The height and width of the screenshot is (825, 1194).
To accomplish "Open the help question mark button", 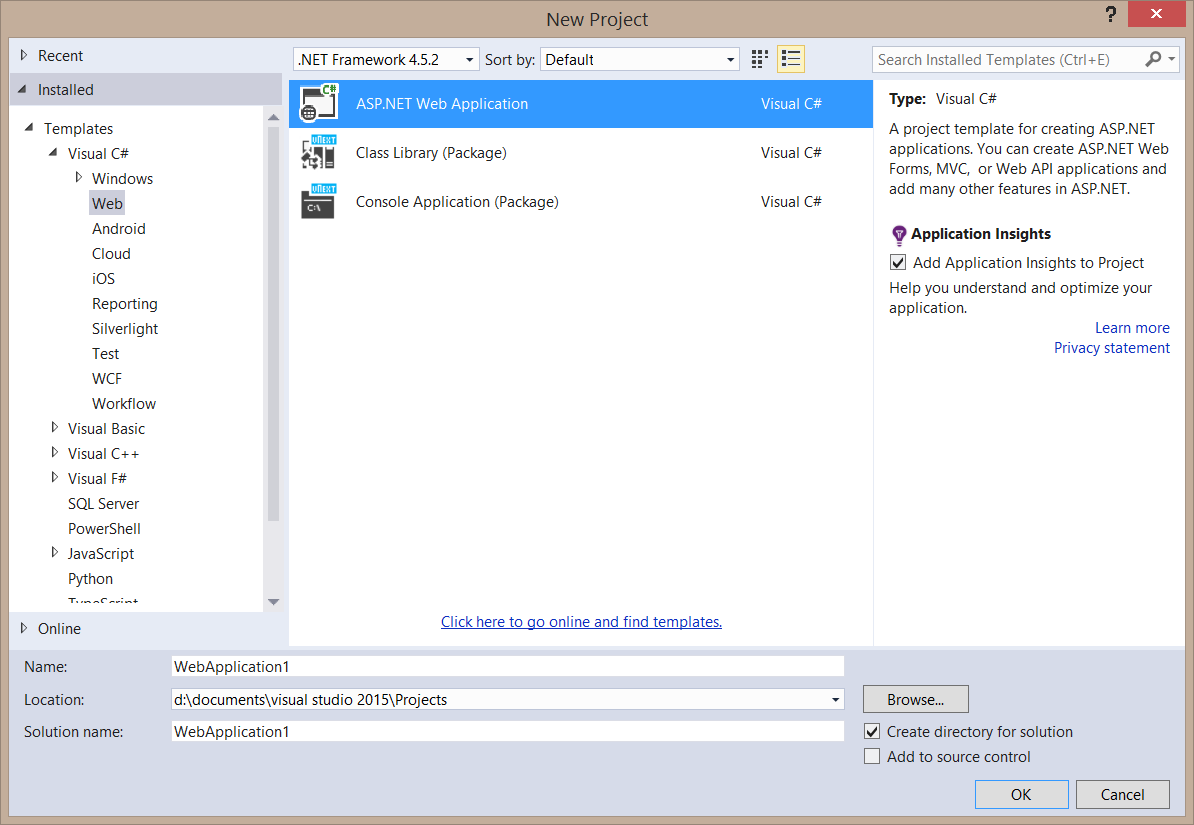I will tap(1111, 14).
